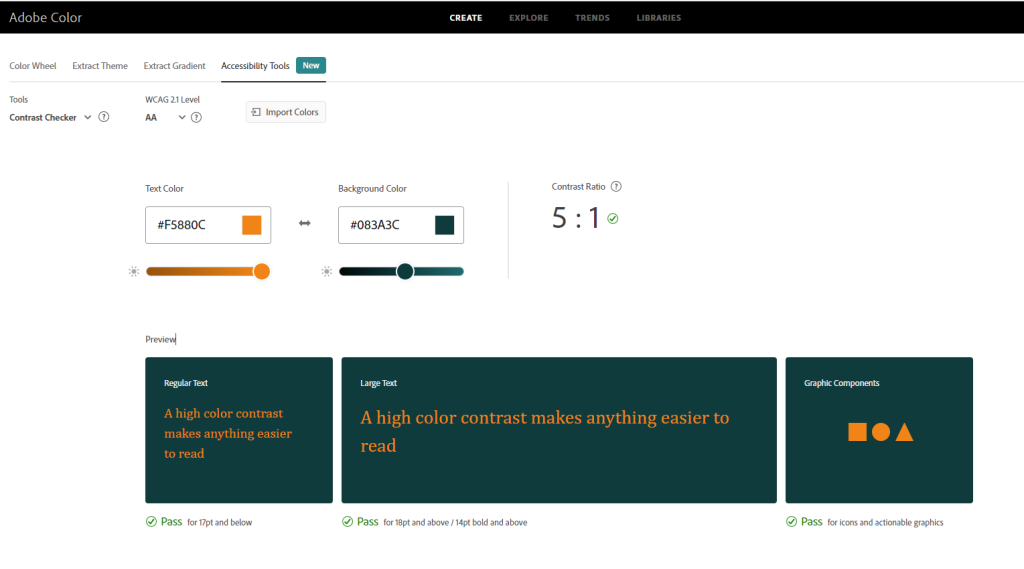Select the Extract Gradient tab
Image resolution: width=1024 pixels, height=569 pixels.
pyautogui.click(x=174, y=66)
